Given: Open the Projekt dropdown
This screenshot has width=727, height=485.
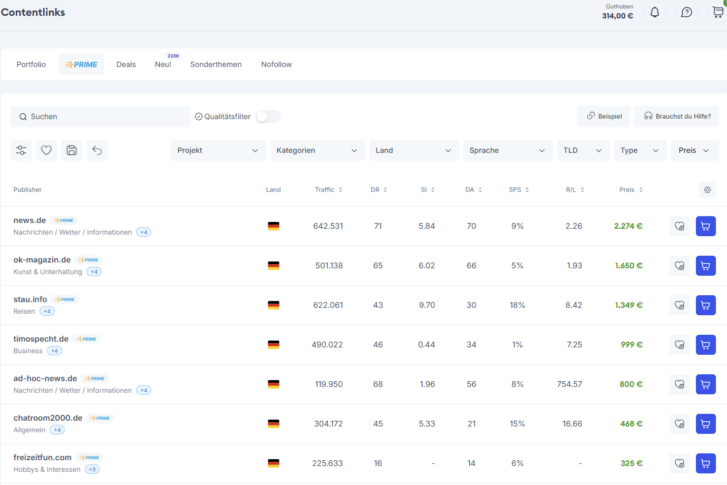Looking at the screenshot, I should point(218,150).
